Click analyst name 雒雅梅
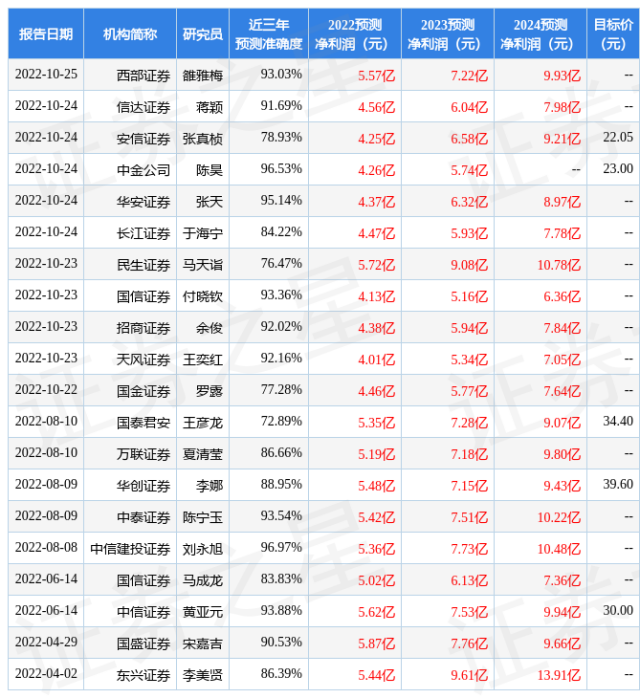The height and width of the screenshot is (698, 640). pyautogui.click(x=203, y=76)
